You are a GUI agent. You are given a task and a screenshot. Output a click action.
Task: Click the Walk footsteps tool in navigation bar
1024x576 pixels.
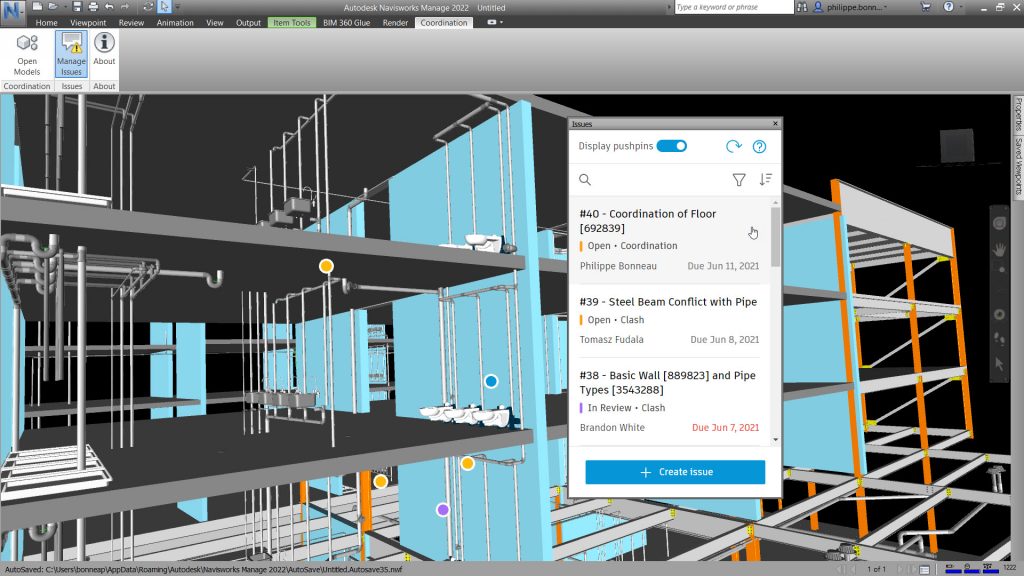(x=999, y=338)
